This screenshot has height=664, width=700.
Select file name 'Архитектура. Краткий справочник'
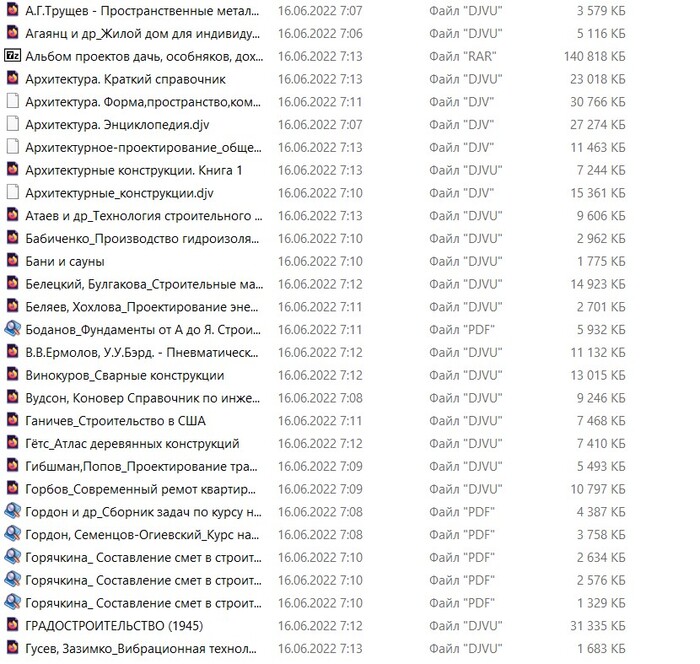pos(125,79)
